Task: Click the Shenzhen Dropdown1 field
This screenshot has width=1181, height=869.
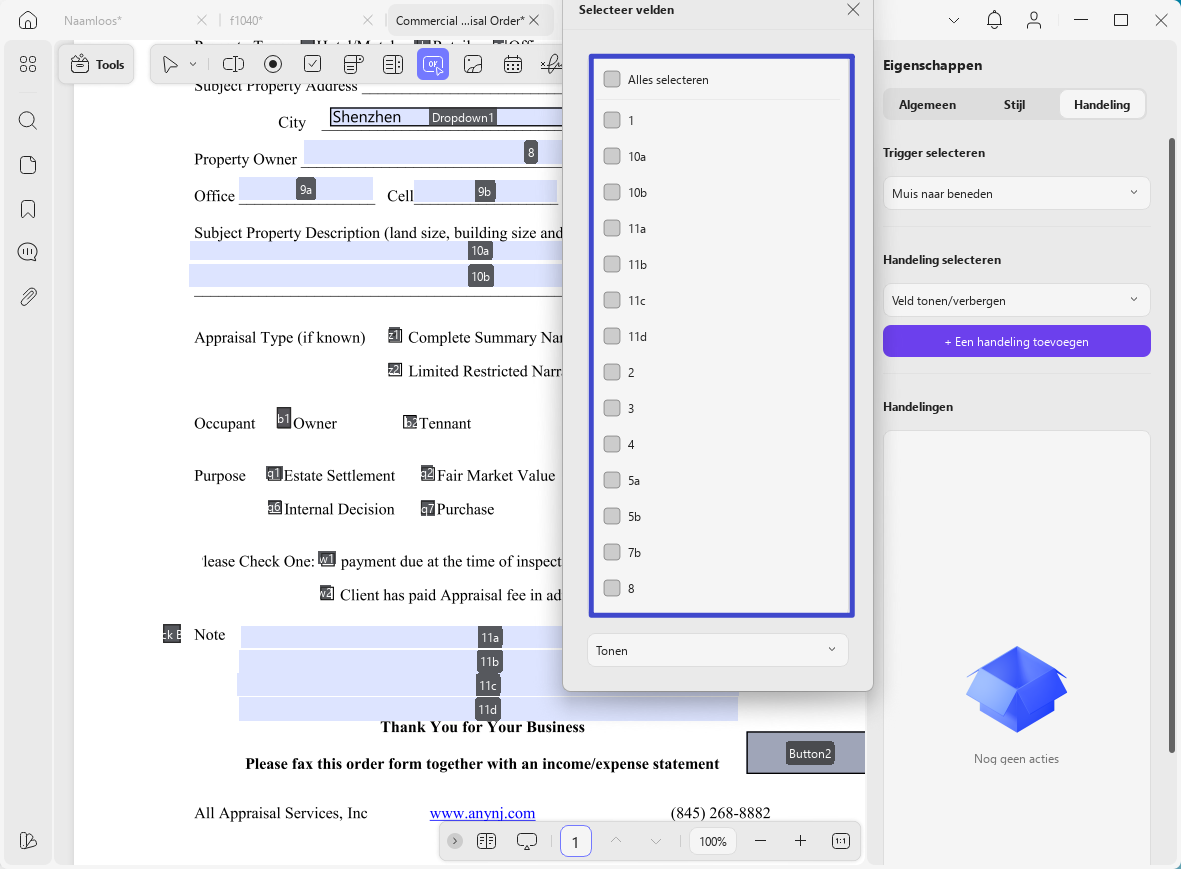Action: point(446,117)
